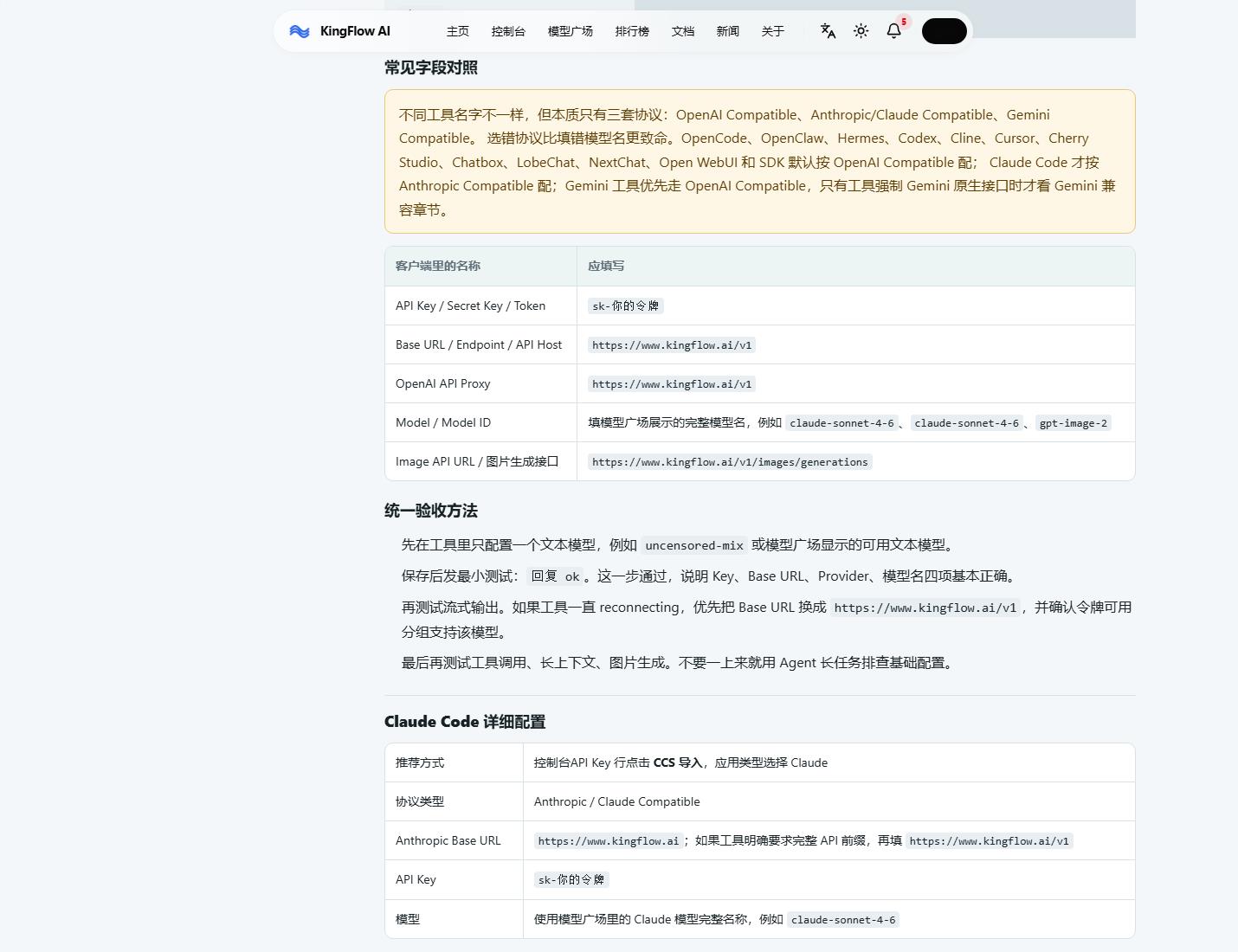Open the black user avatar button
Screen dimensions: 1238x952
coord(944,31)
